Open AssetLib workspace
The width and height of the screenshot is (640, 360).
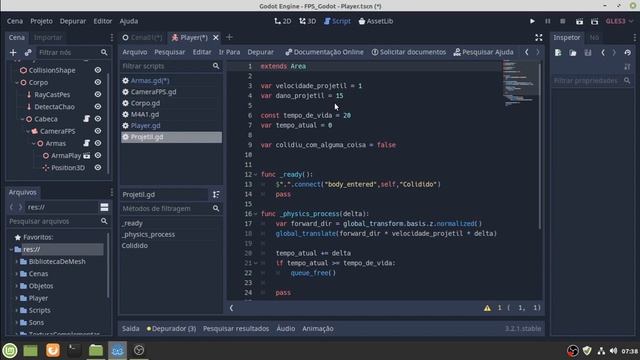[376, 21]
